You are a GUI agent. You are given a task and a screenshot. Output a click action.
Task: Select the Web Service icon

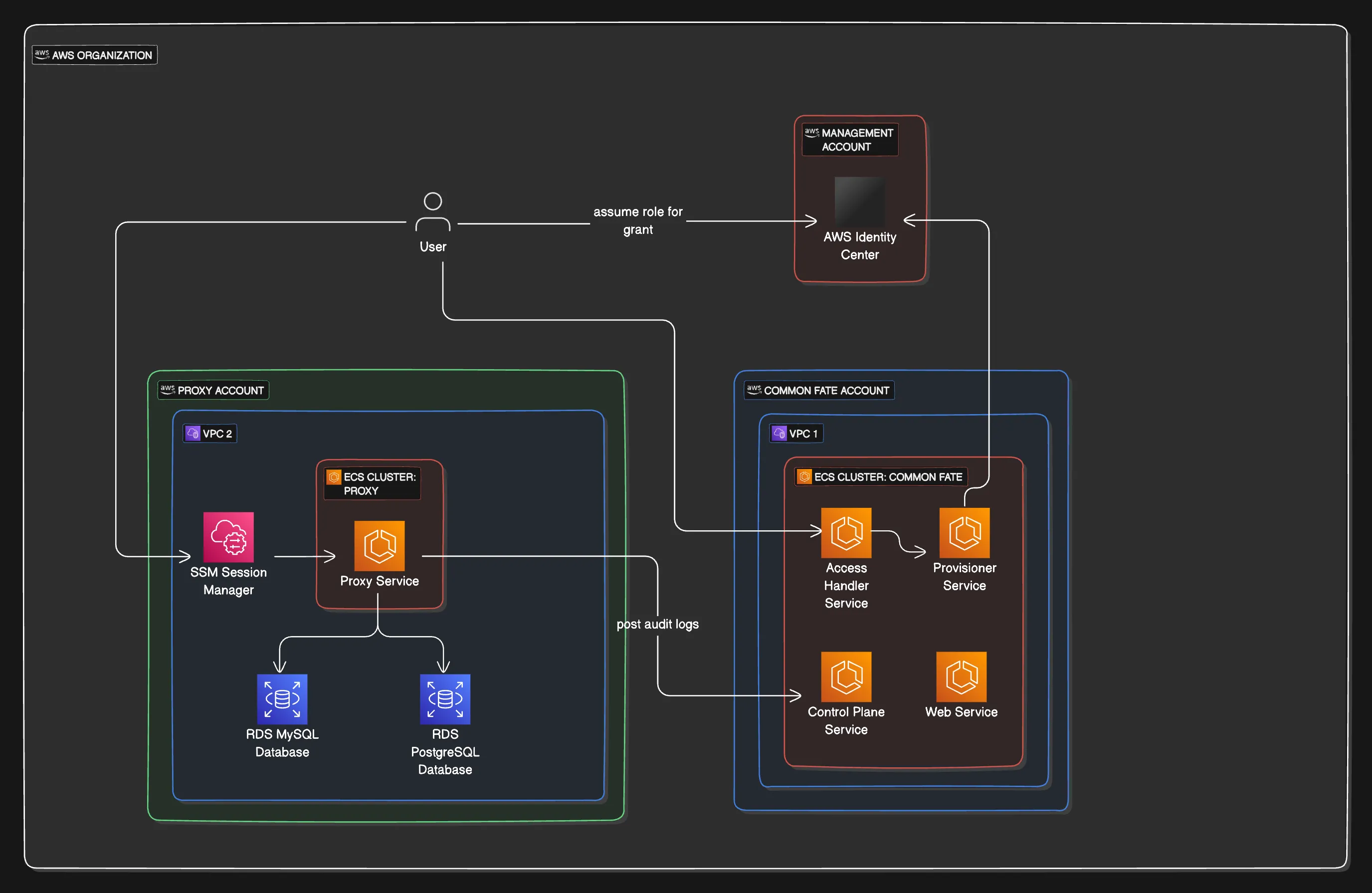962,677
